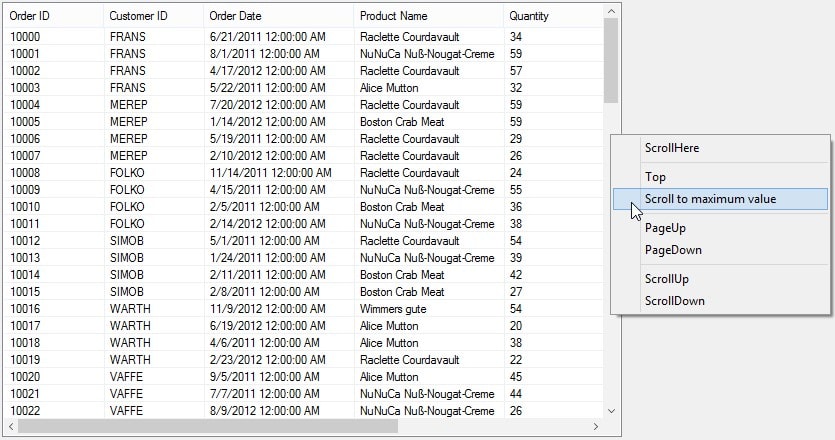Click order date 8/1/2011 12:00:00 AM

279,54
